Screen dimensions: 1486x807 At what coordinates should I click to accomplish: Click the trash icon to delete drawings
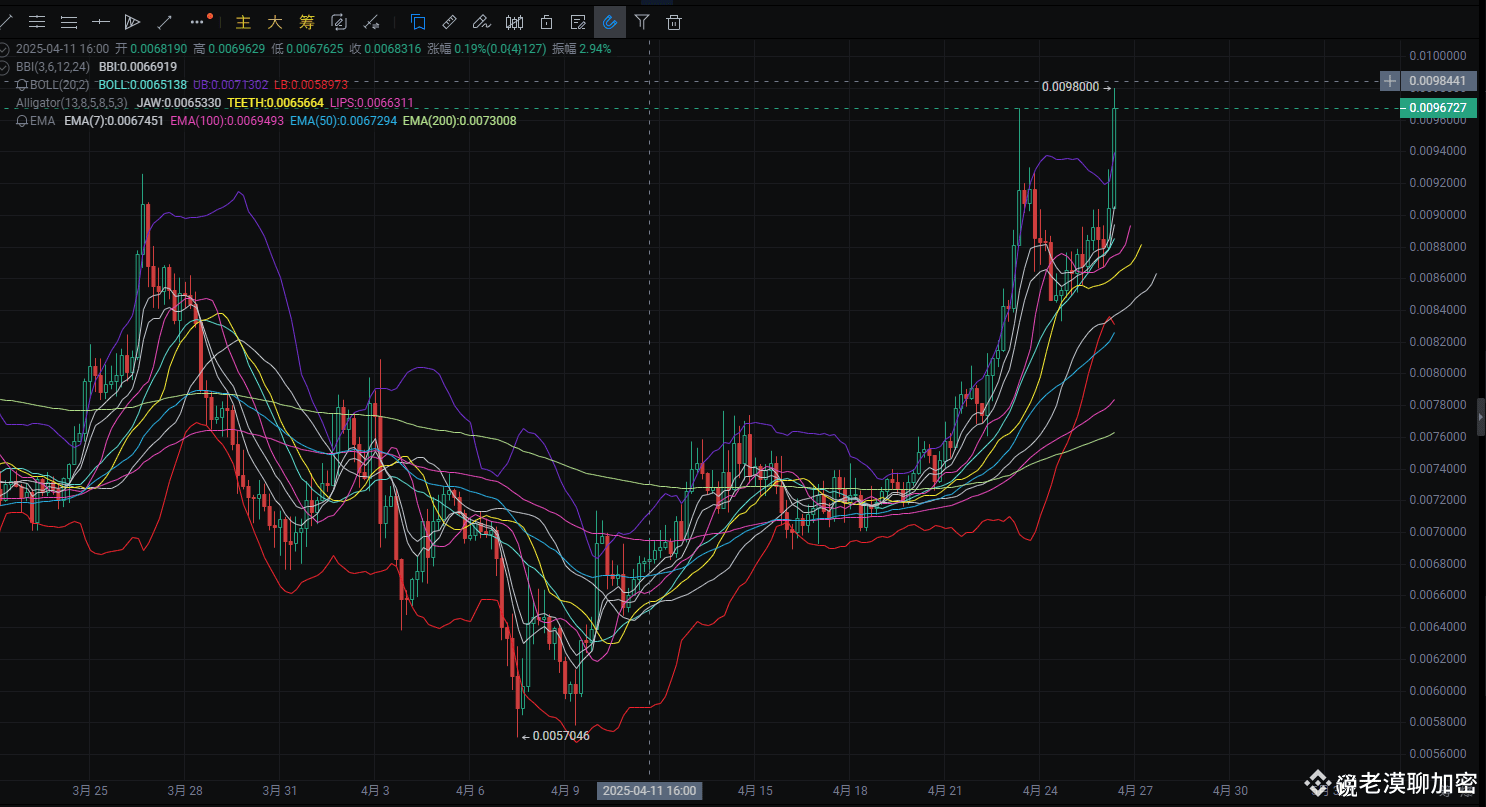click(x=674, y=21)
